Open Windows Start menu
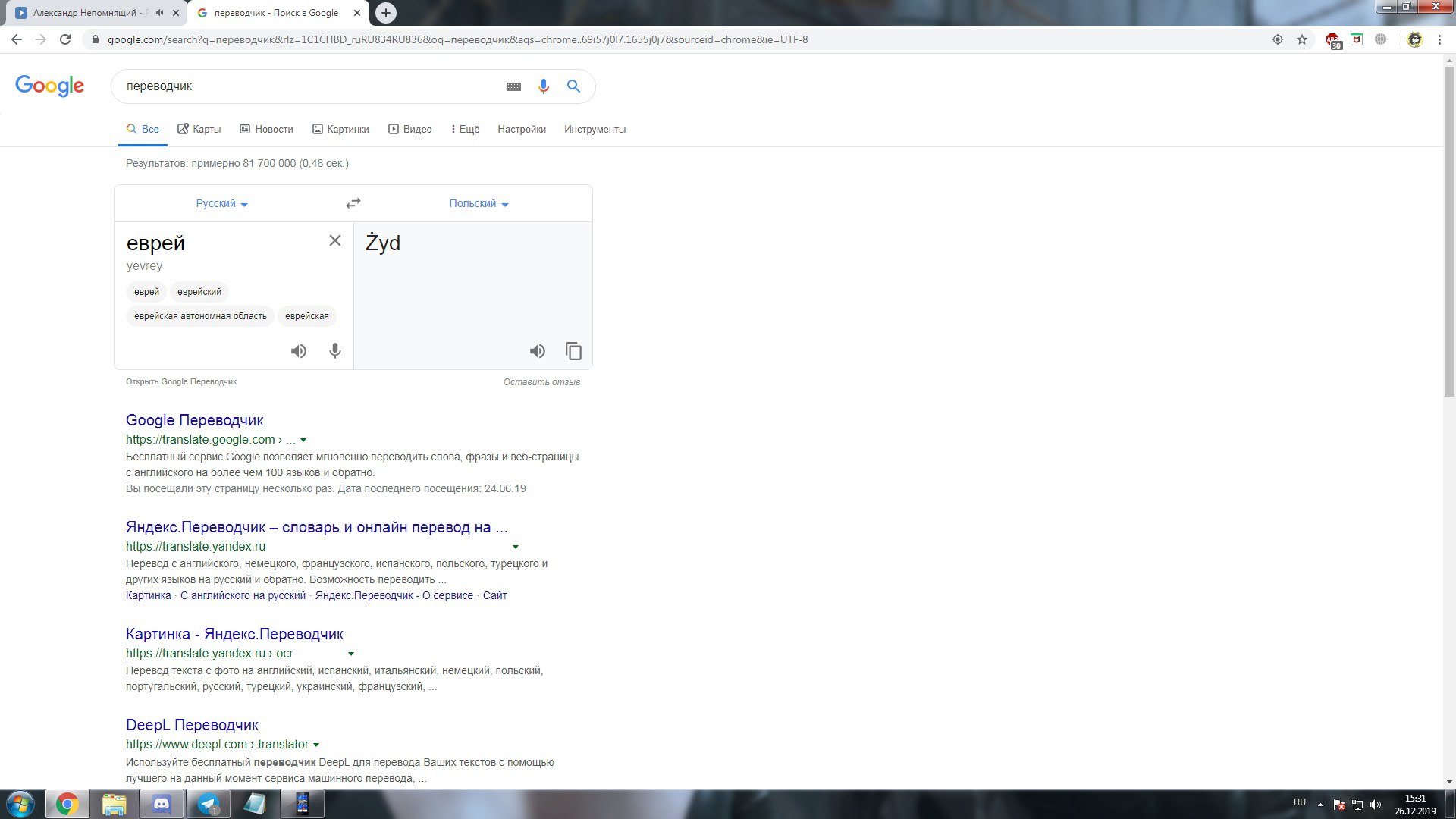1456x819 pixels. (x=20, y=804)
